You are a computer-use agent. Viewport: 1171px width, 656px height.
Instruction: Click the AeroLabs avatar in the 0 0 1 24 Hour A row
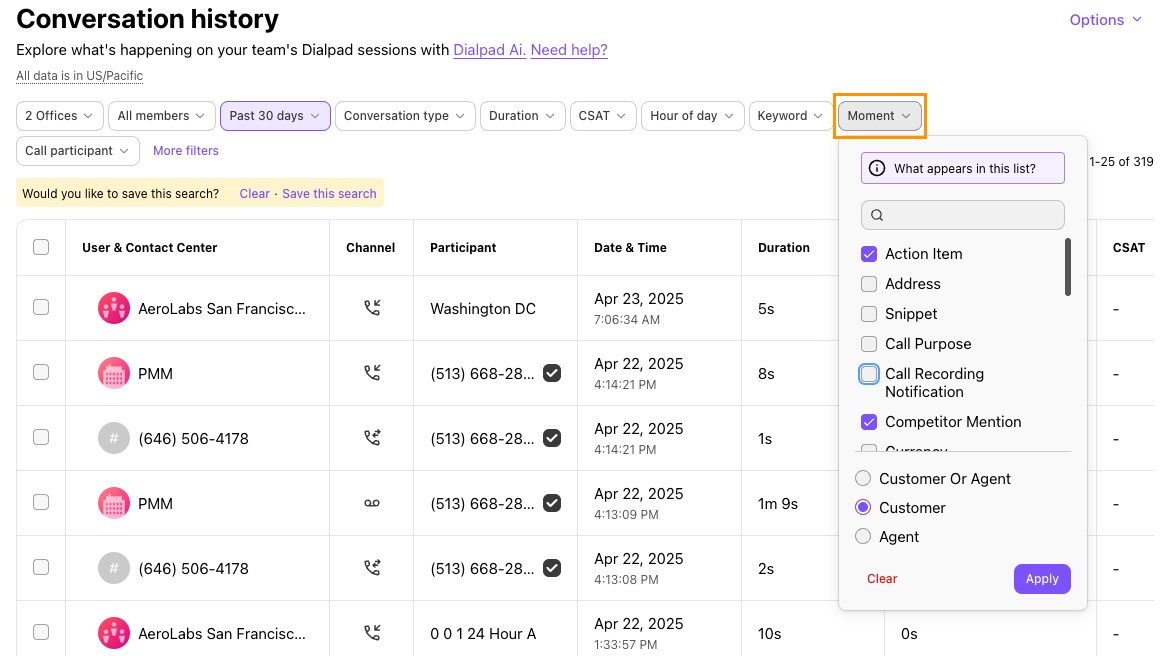pos(114,634)
